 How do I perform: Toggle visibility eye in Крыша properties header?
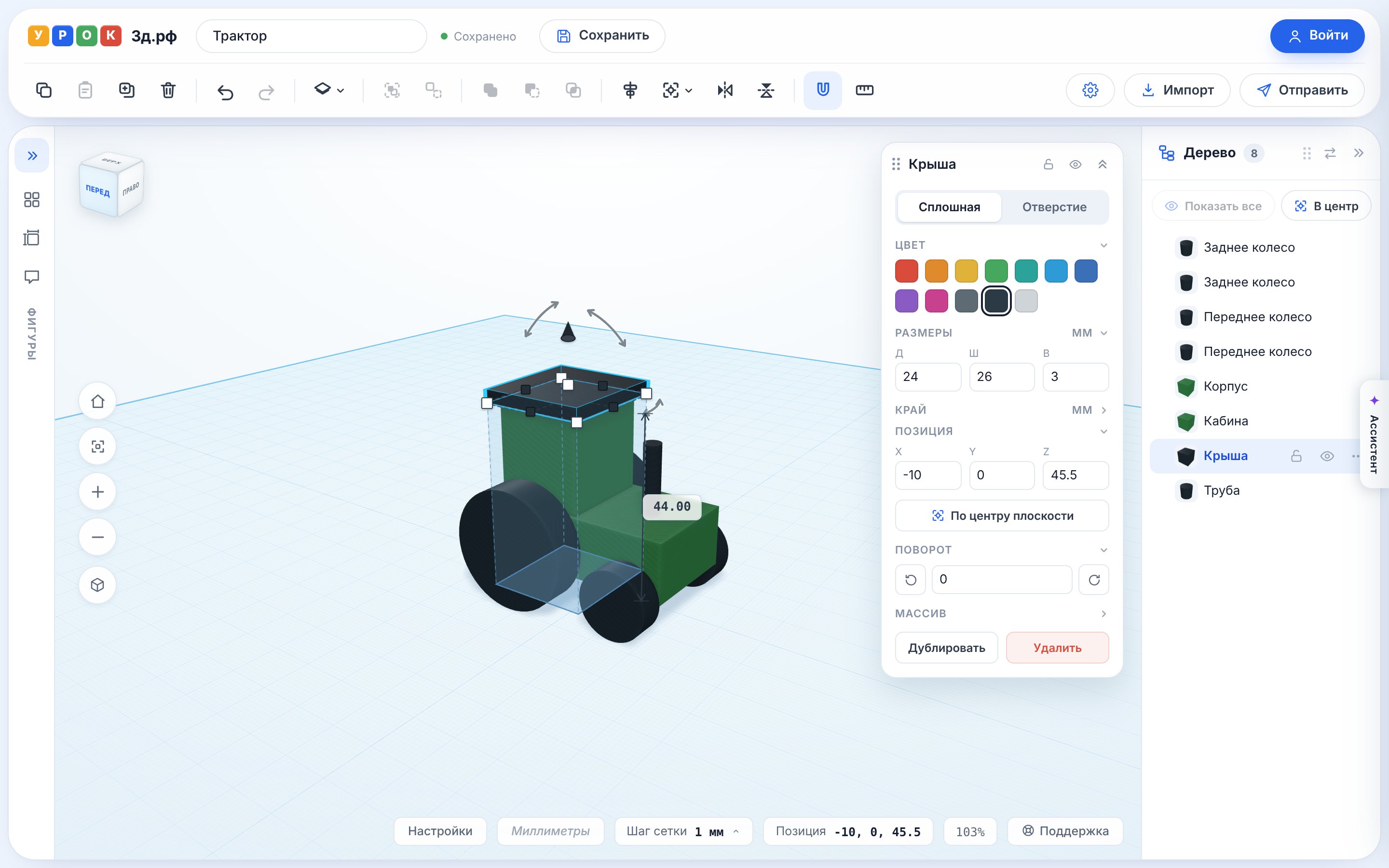tap(1075, 165)
